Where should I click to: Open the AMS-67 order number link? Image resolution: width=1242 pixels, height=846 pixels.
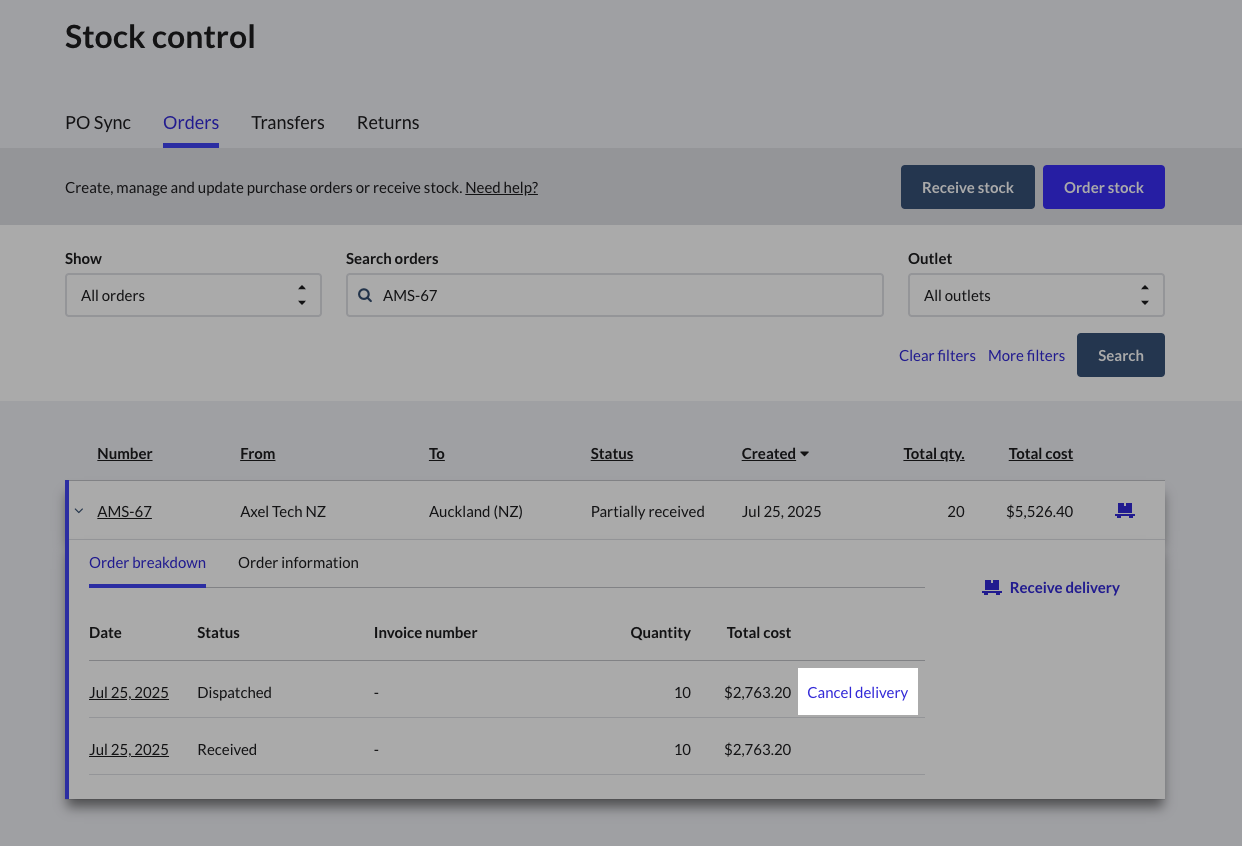tap(124, 512)
